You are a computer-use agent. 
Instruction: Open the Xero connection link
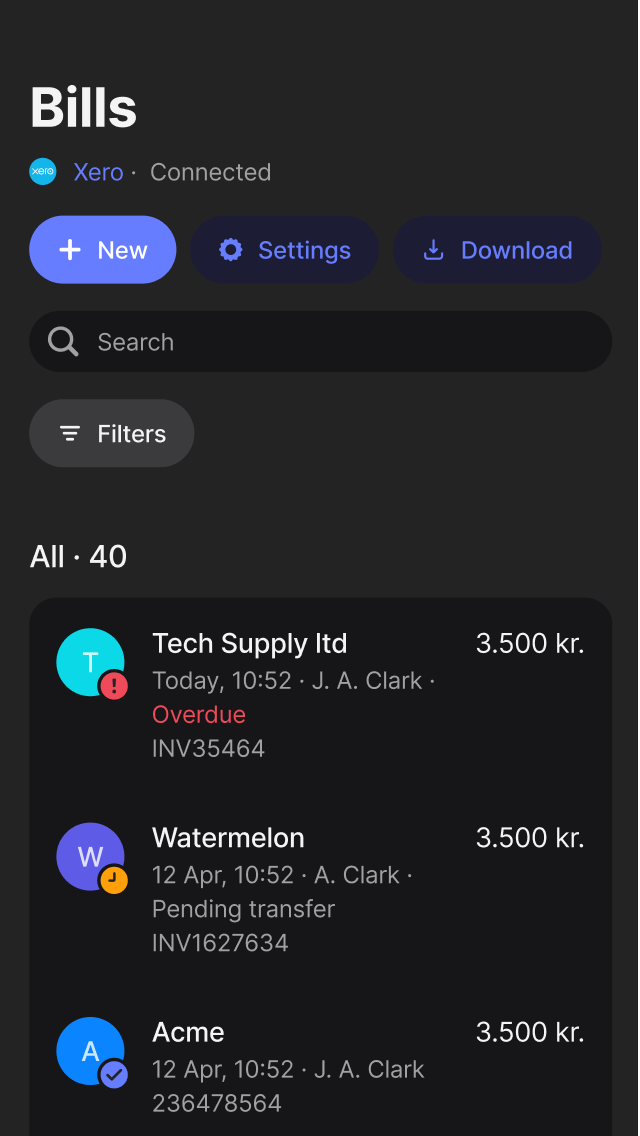pyautogui.click(x=98, y=172)
